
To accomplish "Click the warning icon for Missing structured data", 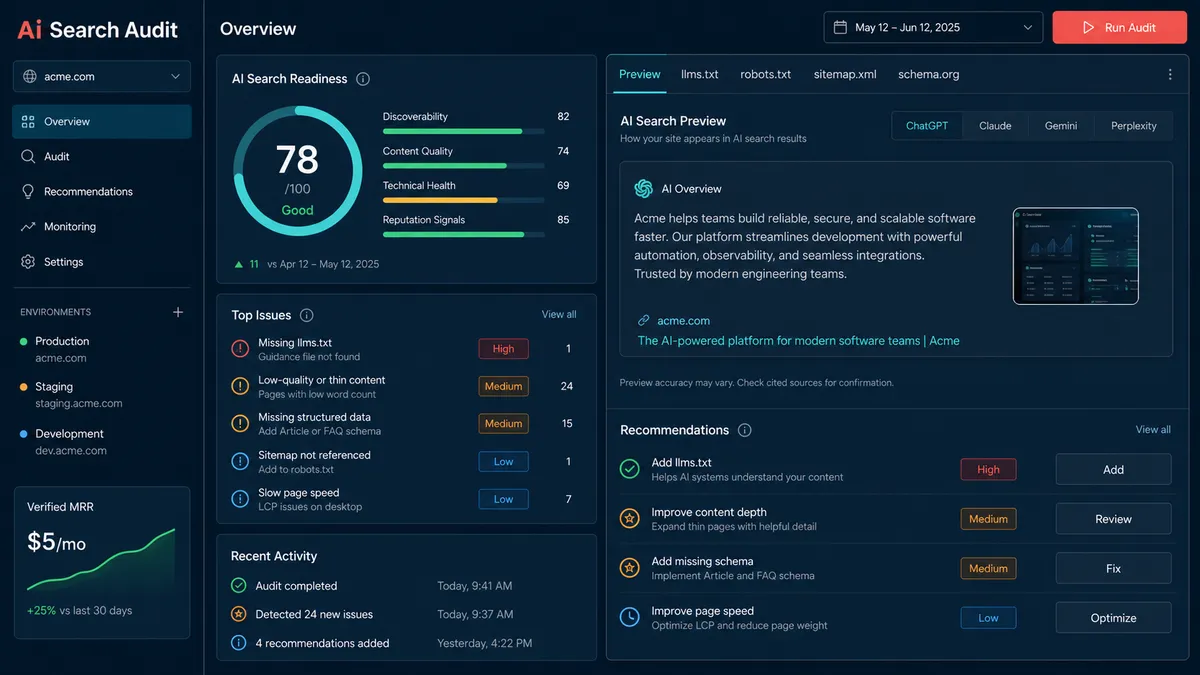I will (x=240, y=423).
